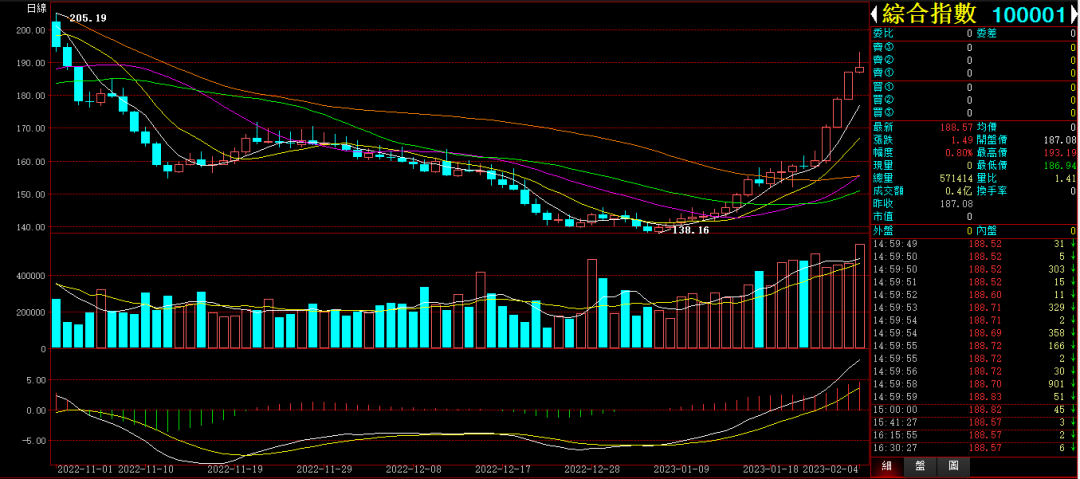Switch to the 細 tab
Screen dimensions: 1080x479
(x=885, y=467)
